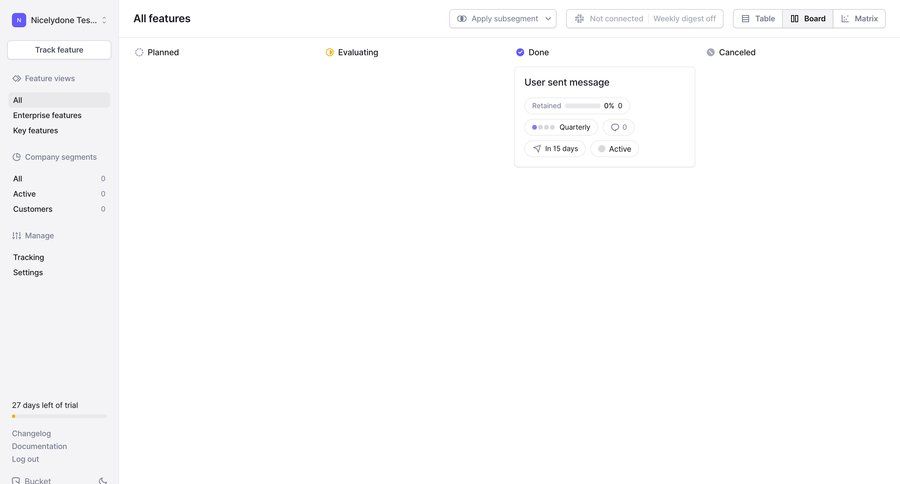The height and width of the screenshot is (484, 900).
Task: Click the Planned column header
Action: tap(163, 52)
